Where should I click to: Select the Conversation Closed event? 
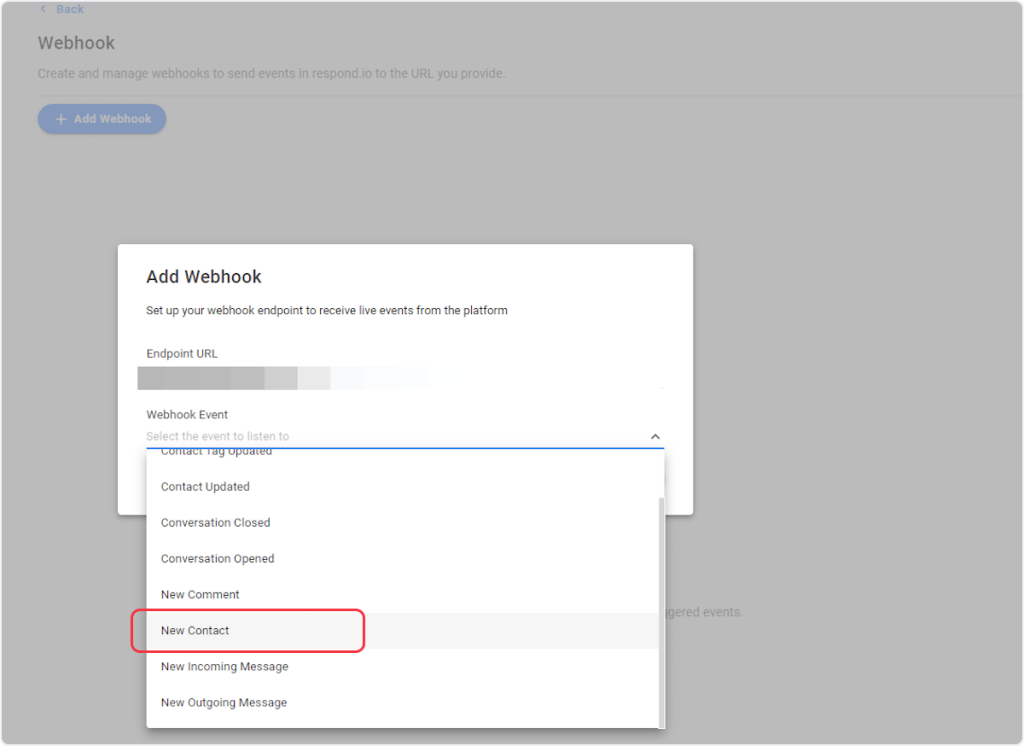coord(215,523)
